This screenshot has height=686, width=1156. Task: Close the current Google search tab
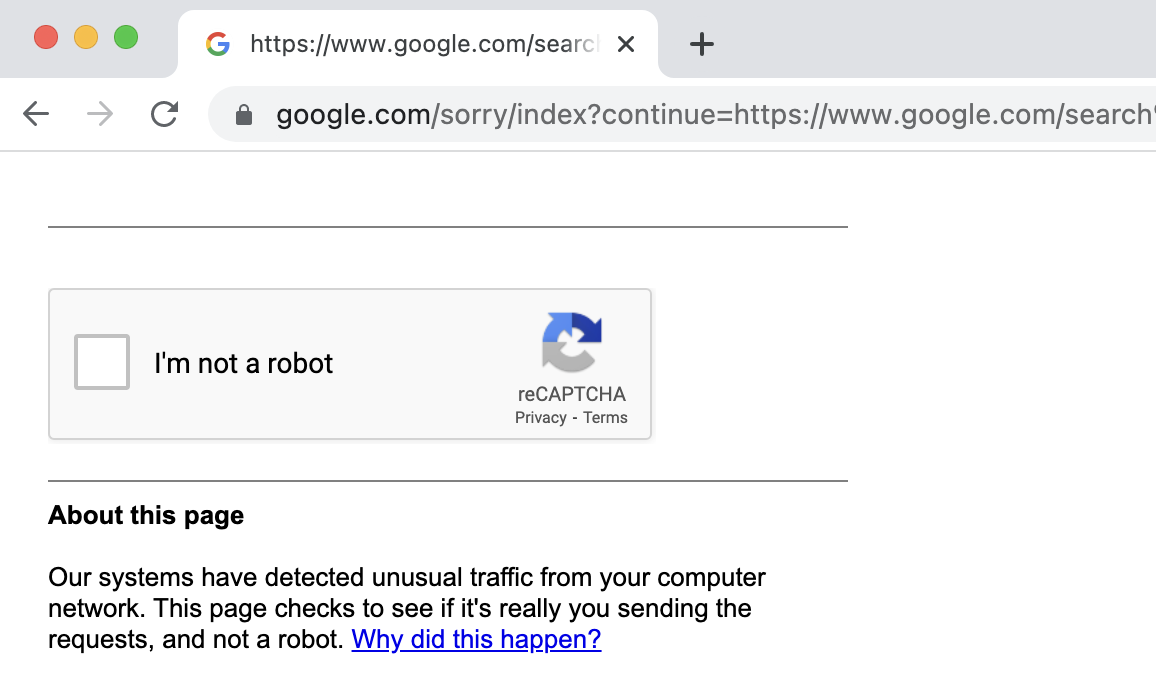(625, 44)
